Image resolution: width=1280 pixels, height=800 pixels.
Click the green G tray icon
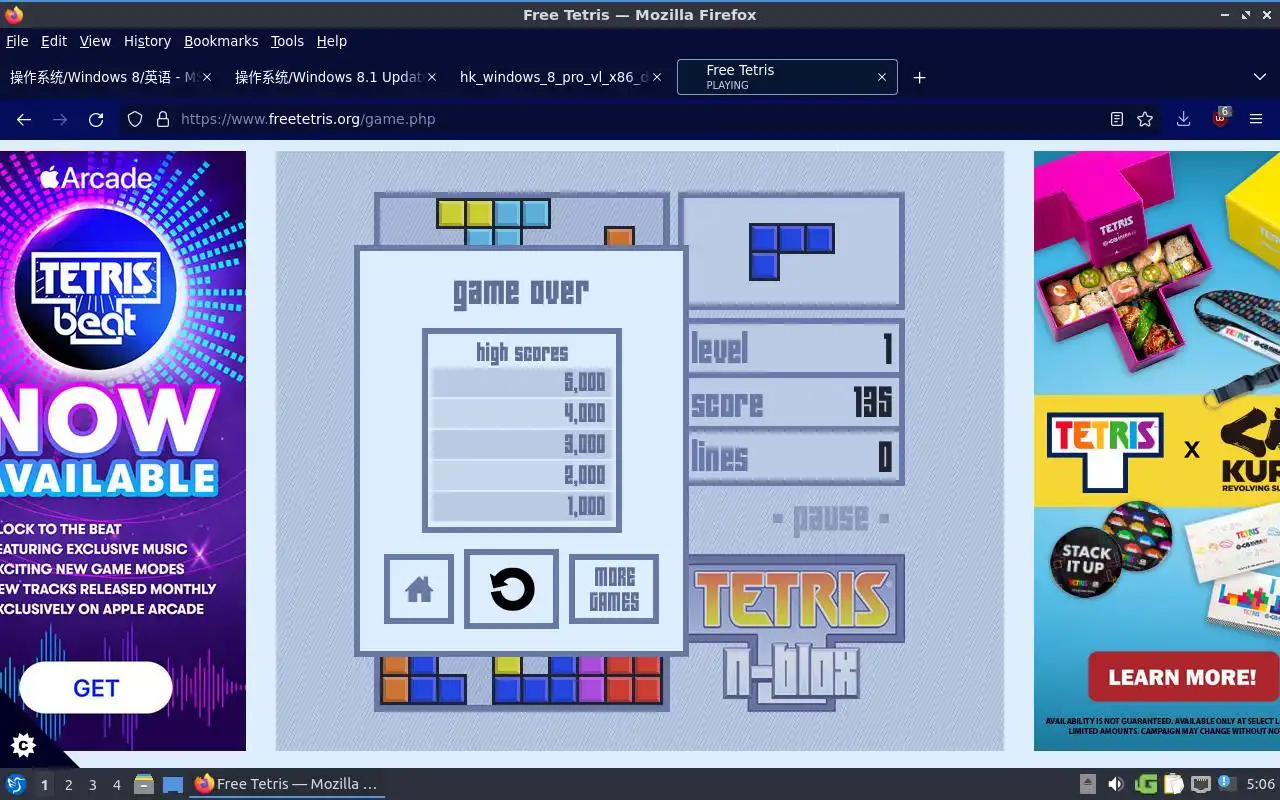click(x=1146, y=784)
